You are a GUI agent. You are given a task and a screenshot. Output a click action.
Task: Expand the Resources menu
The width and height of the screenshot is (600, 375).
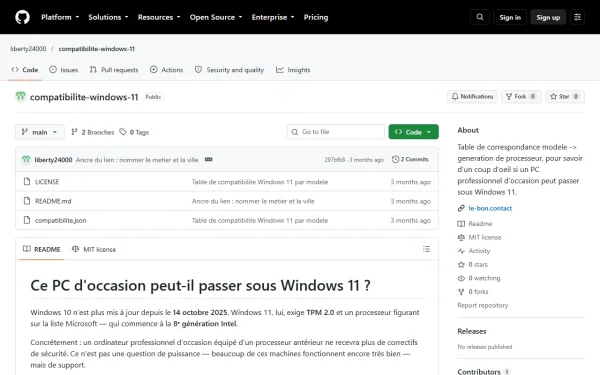click(159, 17)
